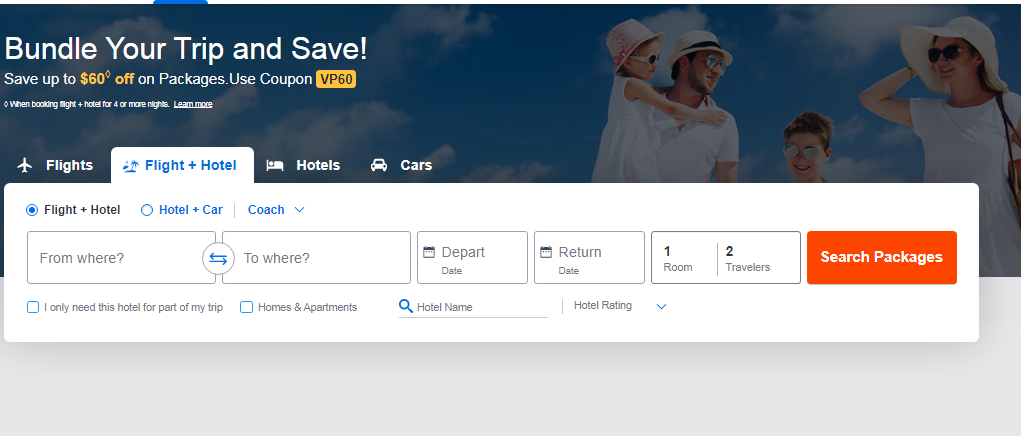Click the palm tree Flight + Hotel icon
Image resolution: width=1021 pixels, height=436 pixels.
[x=130, y=166]
